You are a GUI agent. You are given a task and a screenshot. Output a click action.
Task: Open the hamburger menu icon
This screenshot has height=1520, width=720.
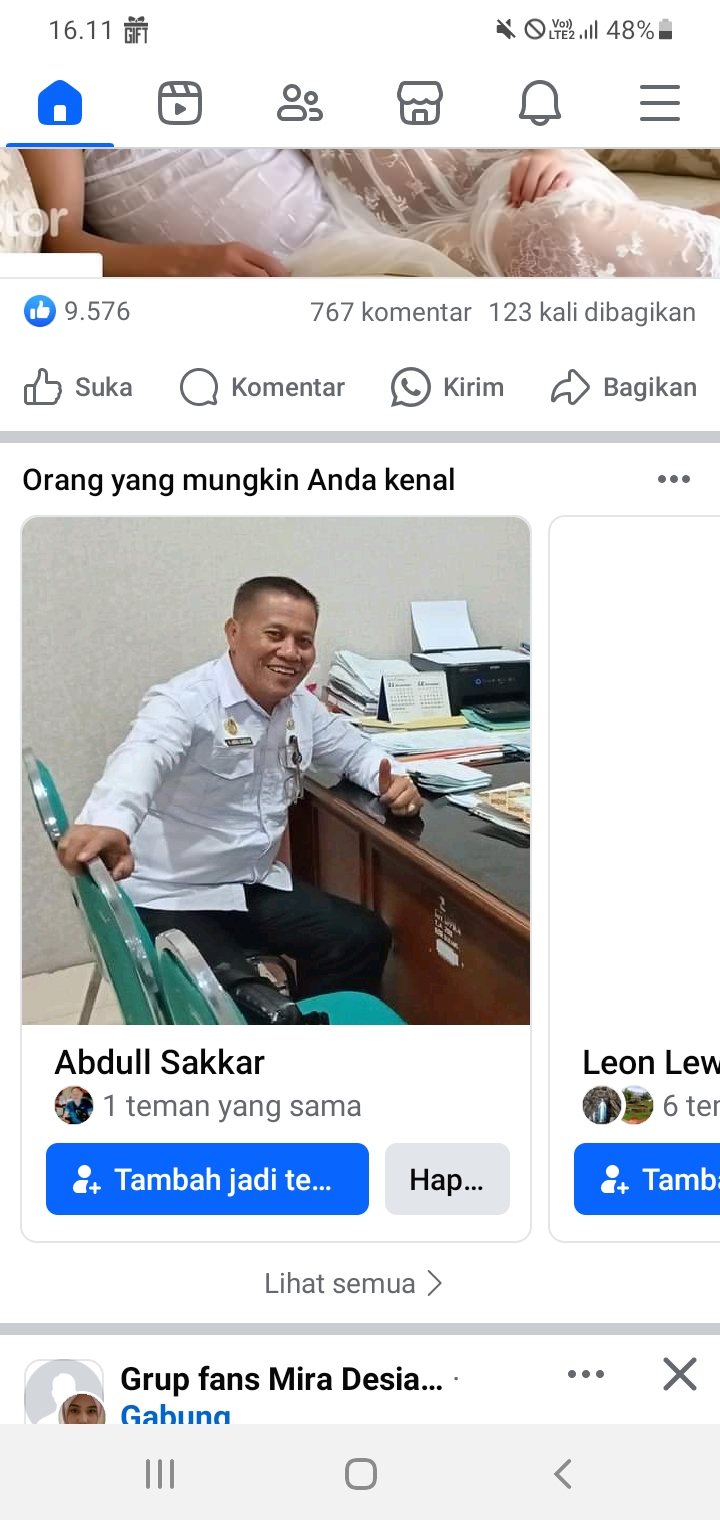[x=660, y=103]
